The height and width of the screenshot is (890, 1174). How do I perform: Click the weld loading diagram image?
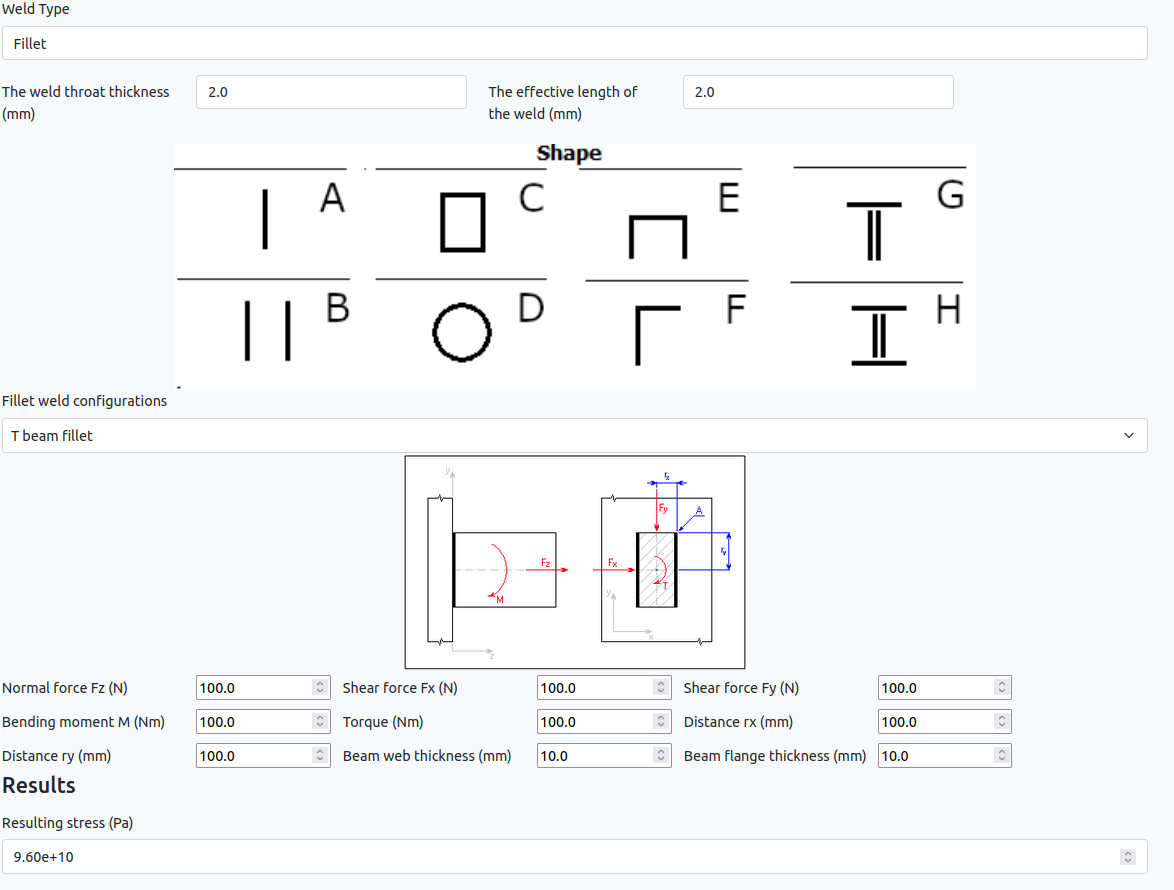tap(575, 562)
